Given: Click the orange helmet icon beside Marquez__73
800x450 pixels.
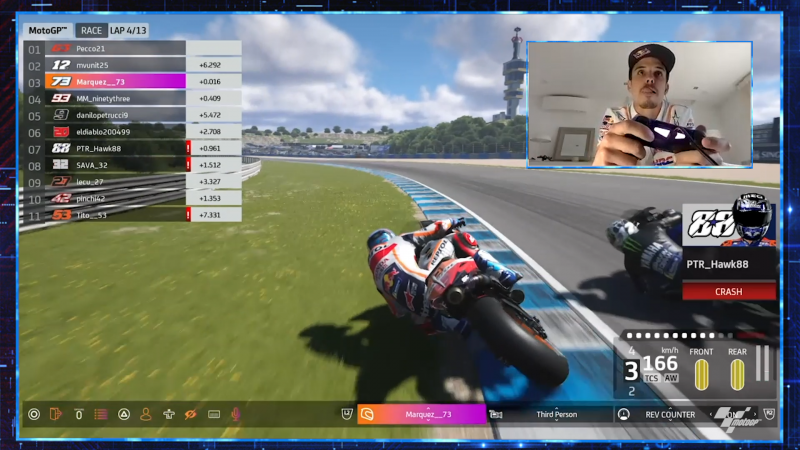Looking at the screenshot, I should click(367, 414).
